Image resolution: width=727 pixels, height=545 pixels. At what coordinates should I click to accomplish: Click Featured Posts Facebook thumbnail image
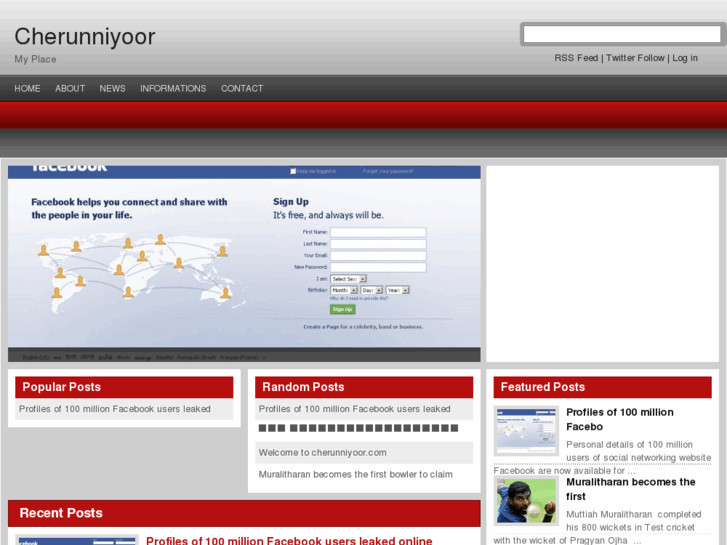pos(526,431)
